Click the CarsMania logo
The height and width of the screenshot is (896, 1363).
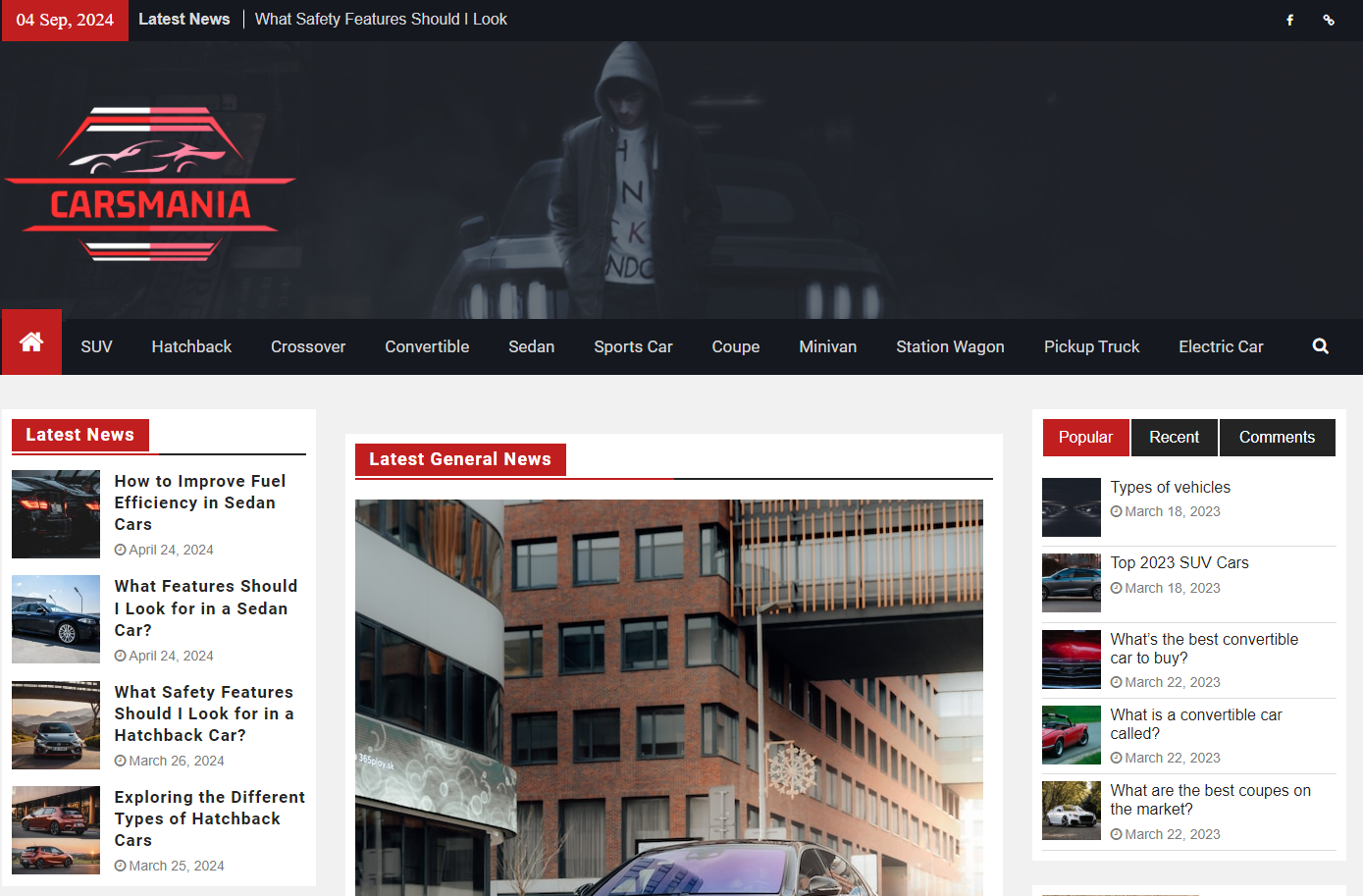click(150, 184)
